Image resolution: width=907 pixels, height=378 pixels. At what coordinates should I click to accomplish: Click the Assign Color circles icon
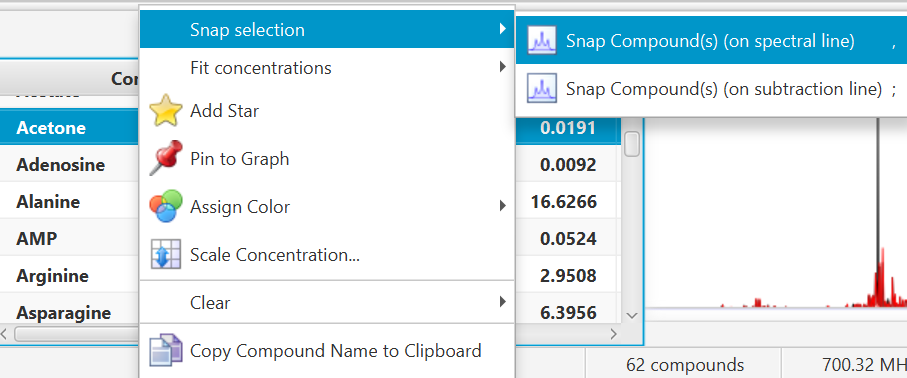coord(165,206)
